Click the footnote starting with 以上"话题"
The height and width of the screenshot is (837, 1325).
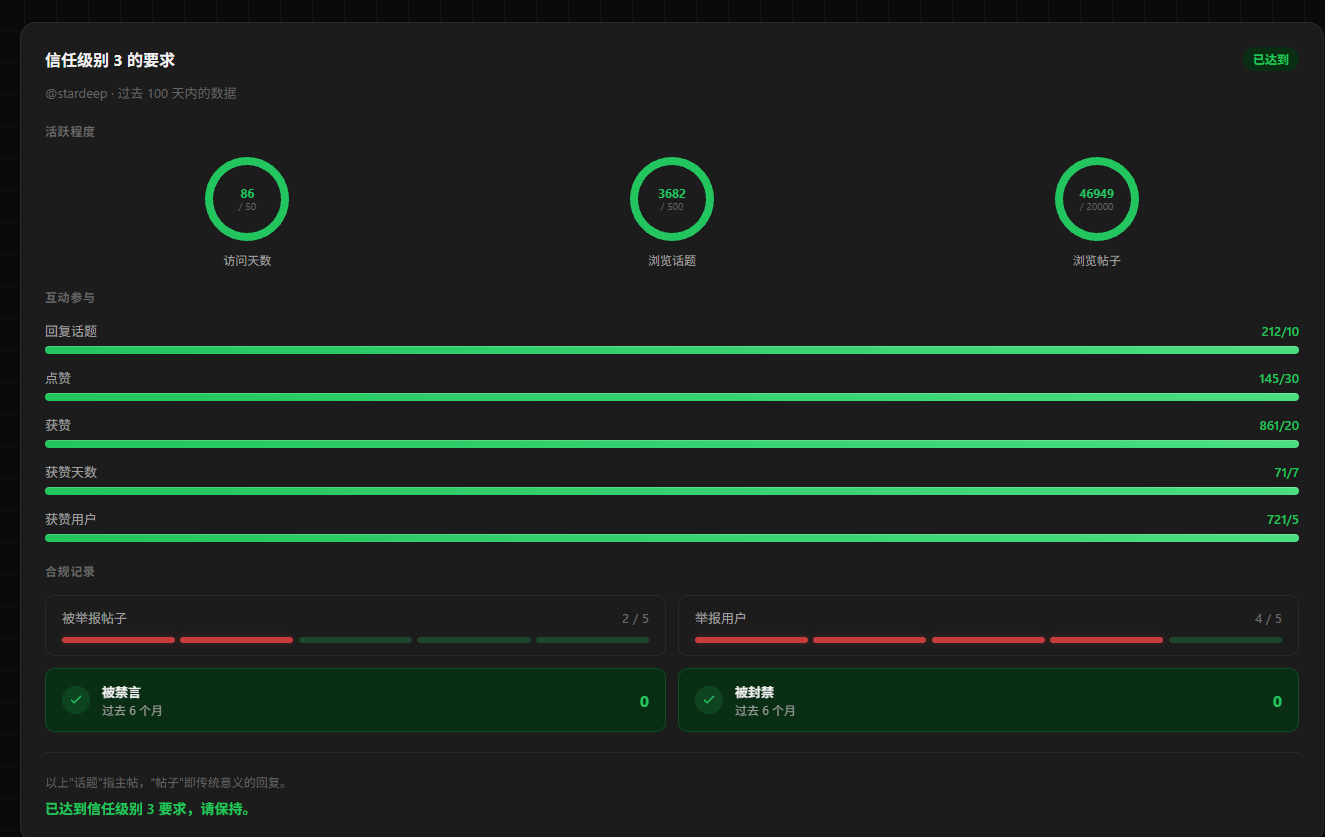pyautogui.click(x=168, y=783)
